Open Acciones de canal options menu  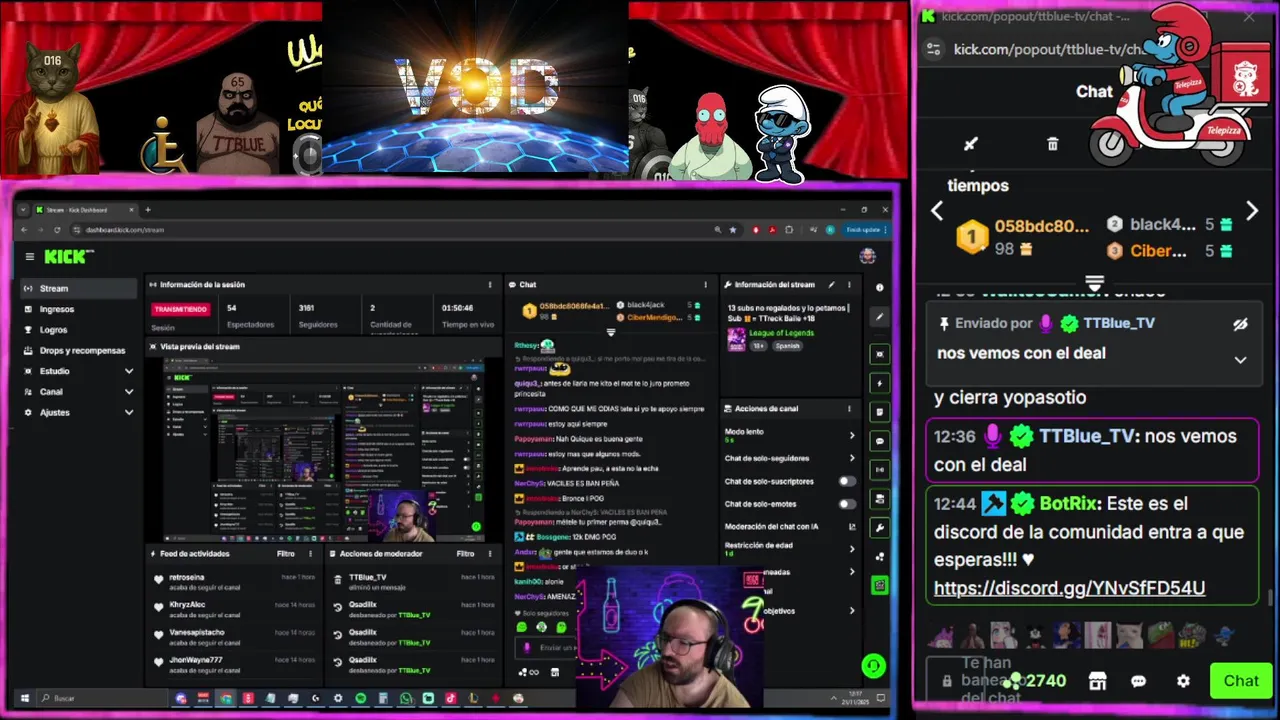coord(849,409)
